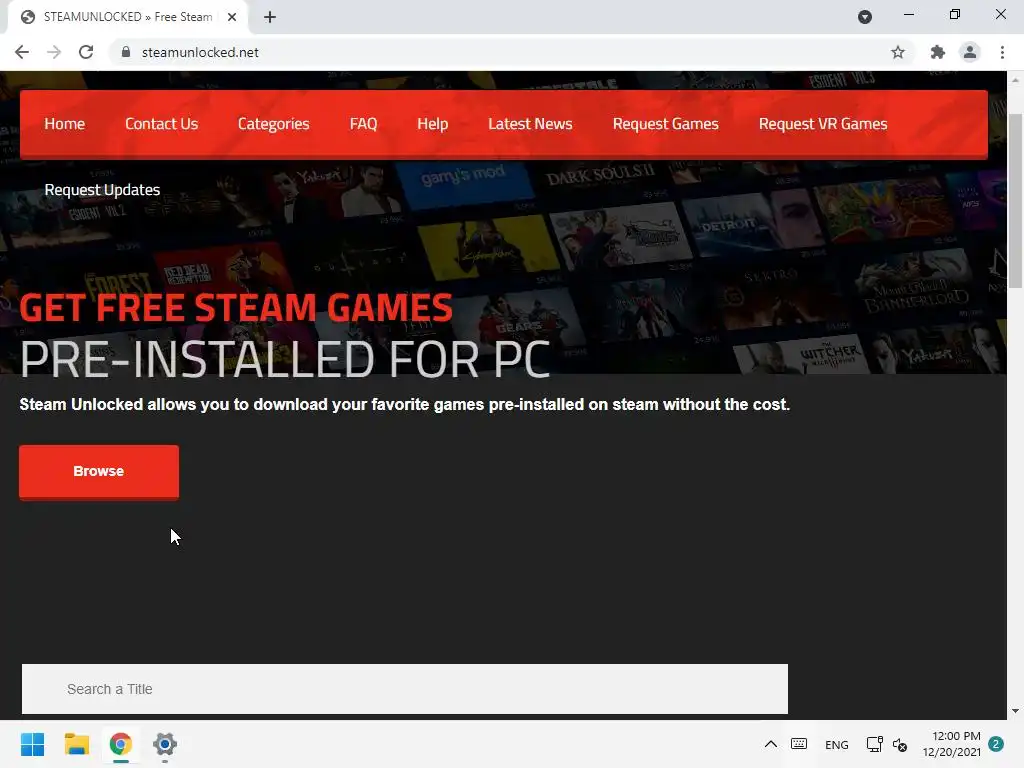Click the page vertical scrollbar thumb

point(1015,201)
